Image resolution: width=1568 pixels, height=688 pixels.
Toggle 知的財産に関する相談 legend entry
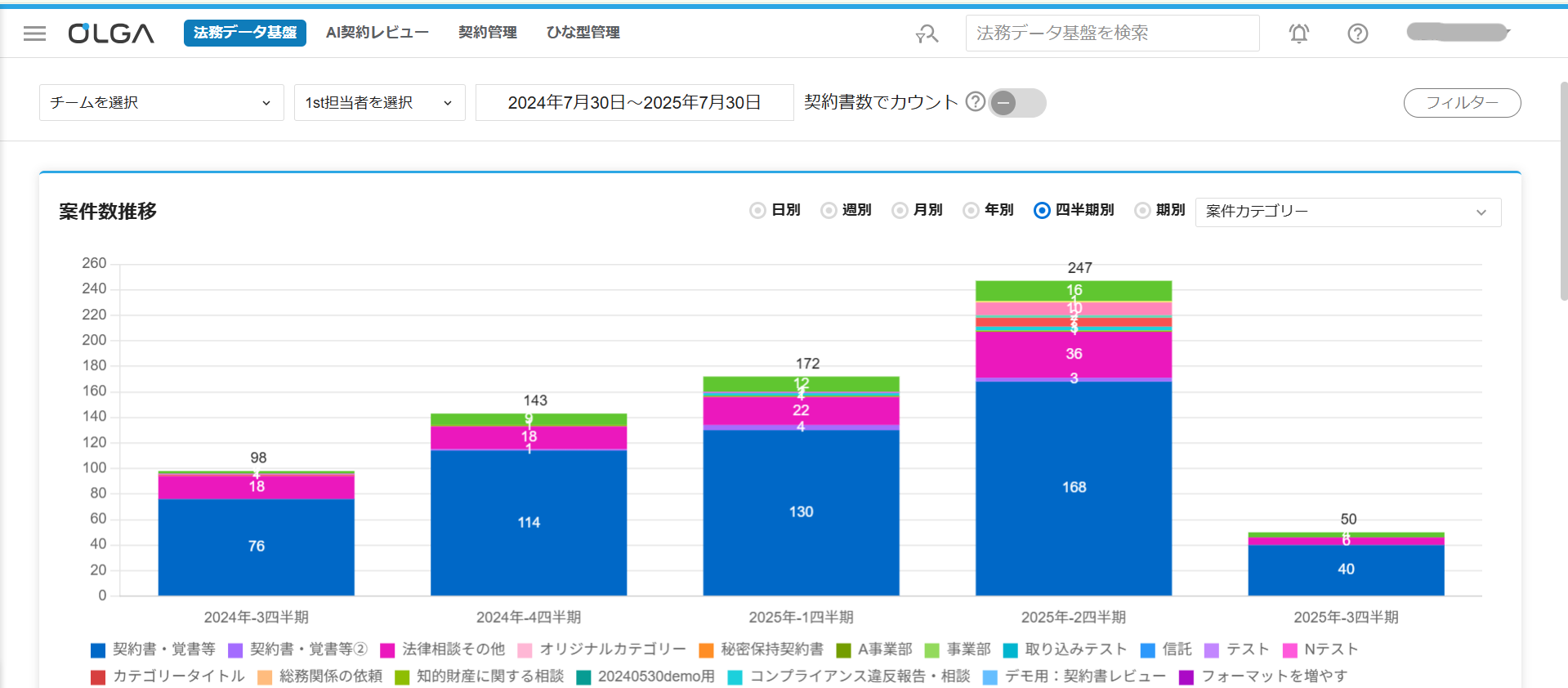coord(480,677)
